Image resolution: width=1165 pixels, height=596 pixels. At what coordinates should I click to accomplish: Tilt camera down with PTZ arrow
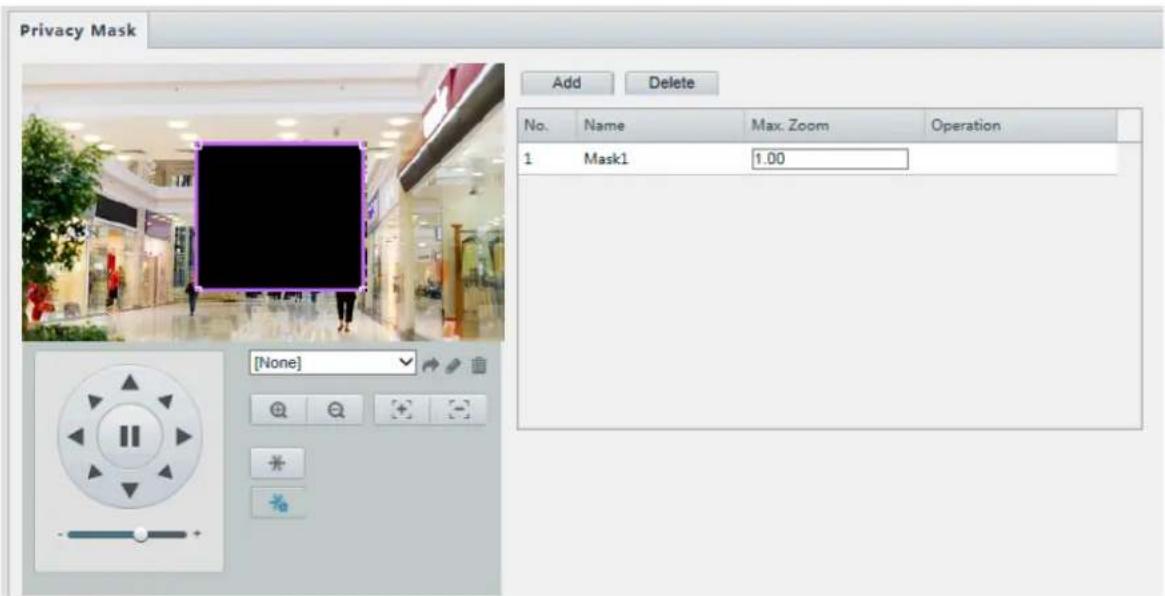tap(130, 490)
